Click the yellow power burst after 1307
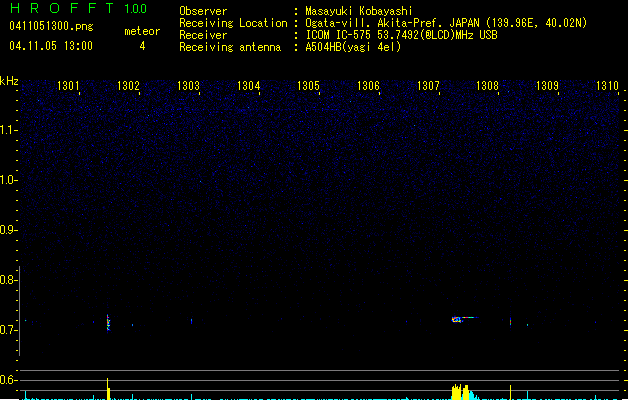Screen dimensions: 629x400 click(460, 392)
